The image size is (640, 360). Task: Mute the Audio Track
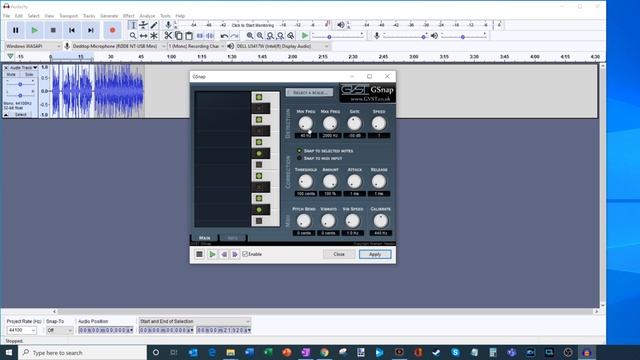pos(11,75)
